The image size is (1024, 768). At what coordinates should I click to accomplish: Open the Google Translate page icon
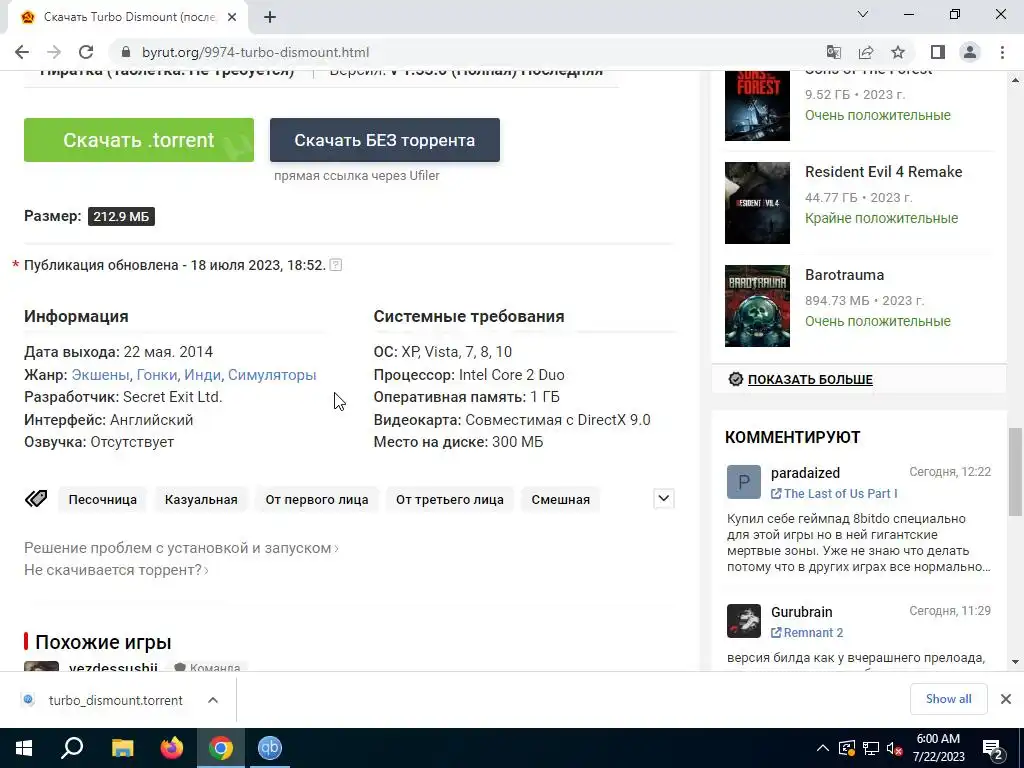tap(834, 52)
